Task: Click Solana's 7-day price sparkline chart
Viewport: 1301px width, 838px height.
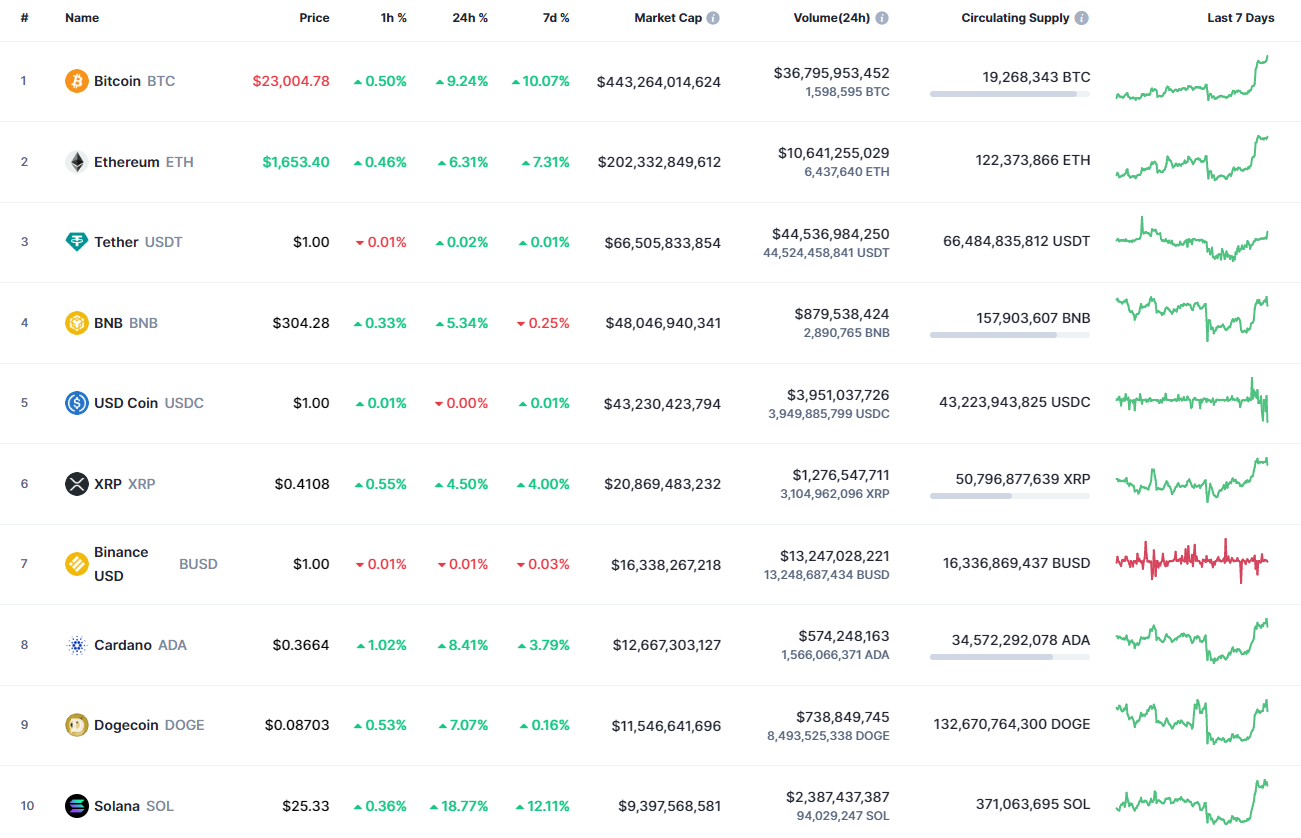Action: coord(1191,803)
